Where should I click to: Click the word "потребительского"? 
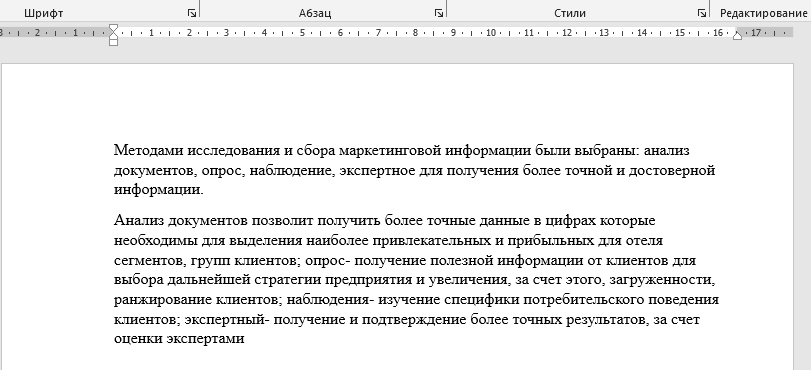pos(584,300)
